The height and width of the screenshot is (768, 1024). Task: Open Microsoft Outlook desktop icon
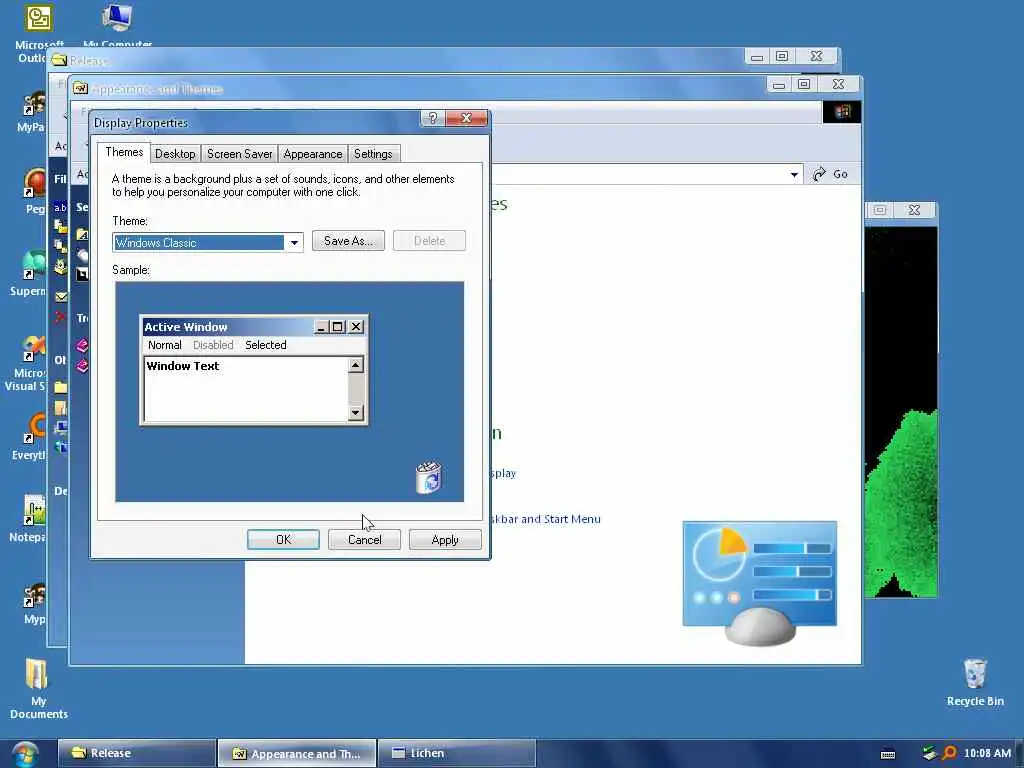point(38,33)
